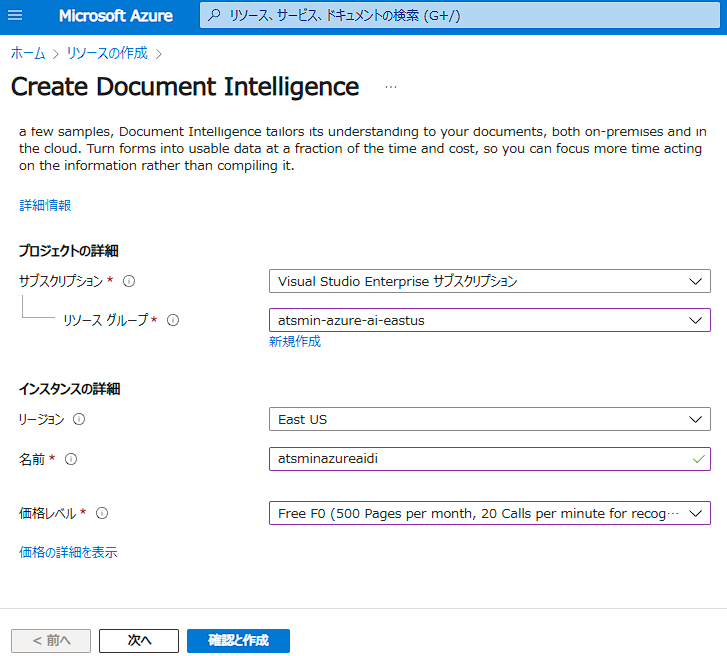Screen dimensions: 727x656
Task: Click the サブスクリプション field label
Action: coord(61,281)
